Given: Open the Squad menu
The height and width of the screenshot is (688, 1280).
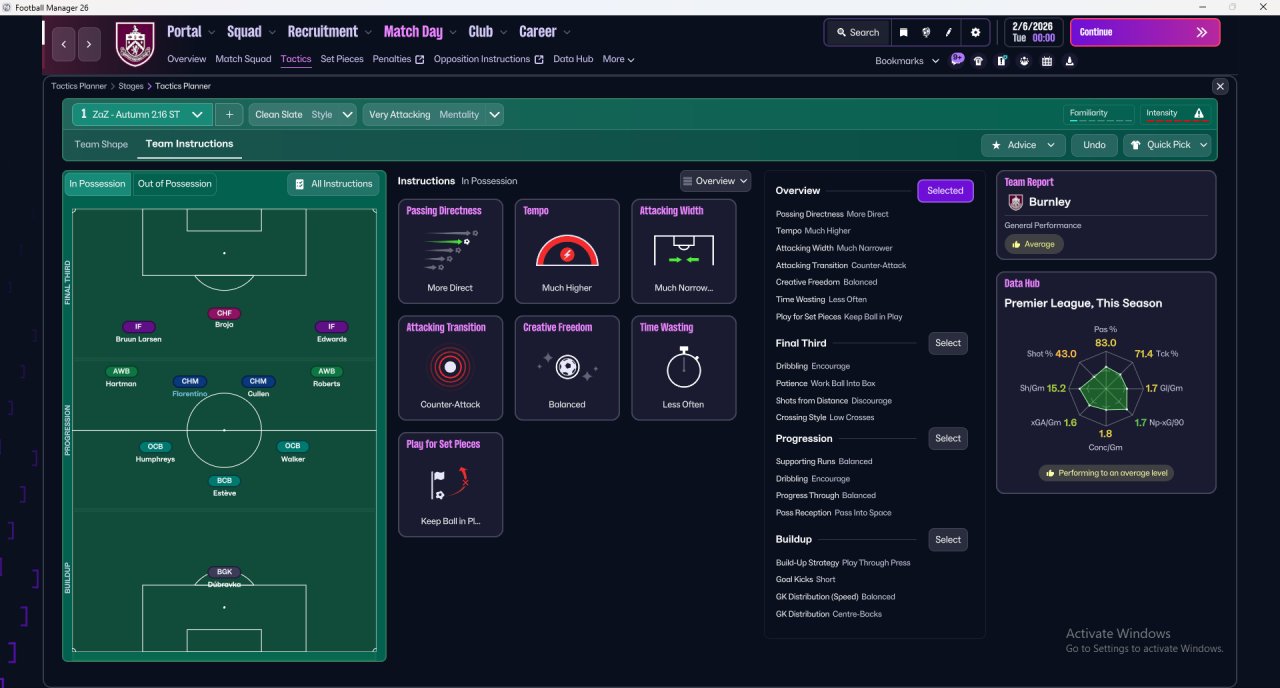Looking at the screenshot, I should [251, 32].
